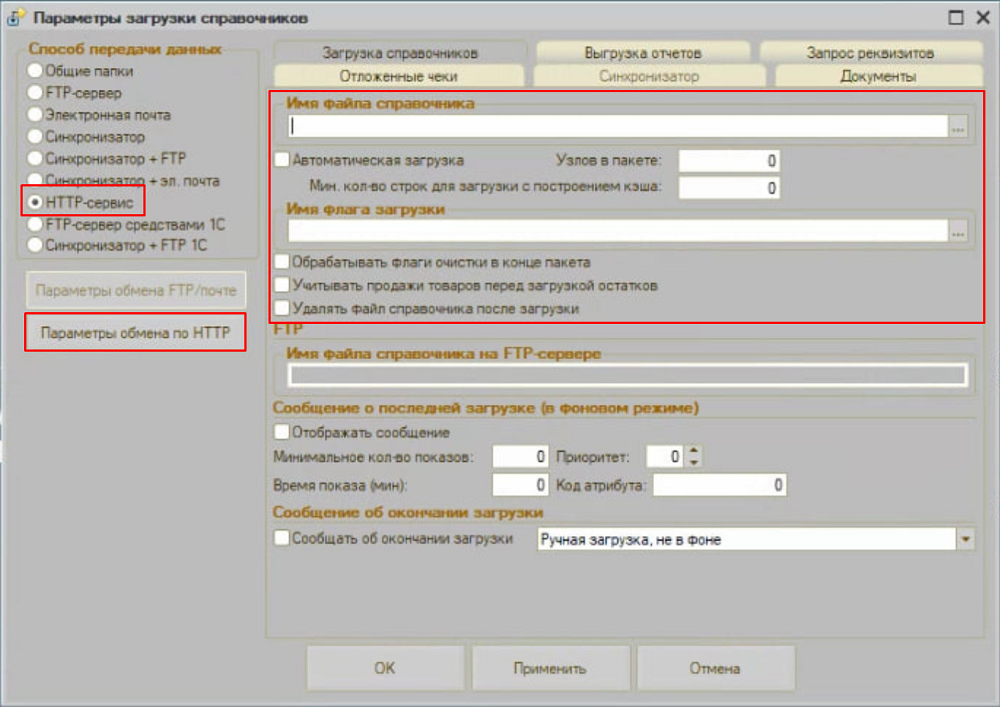Viewport: 1000px width, 707px height.
Task: Open the Отложенные чеки tab
Action: [398, 76]
